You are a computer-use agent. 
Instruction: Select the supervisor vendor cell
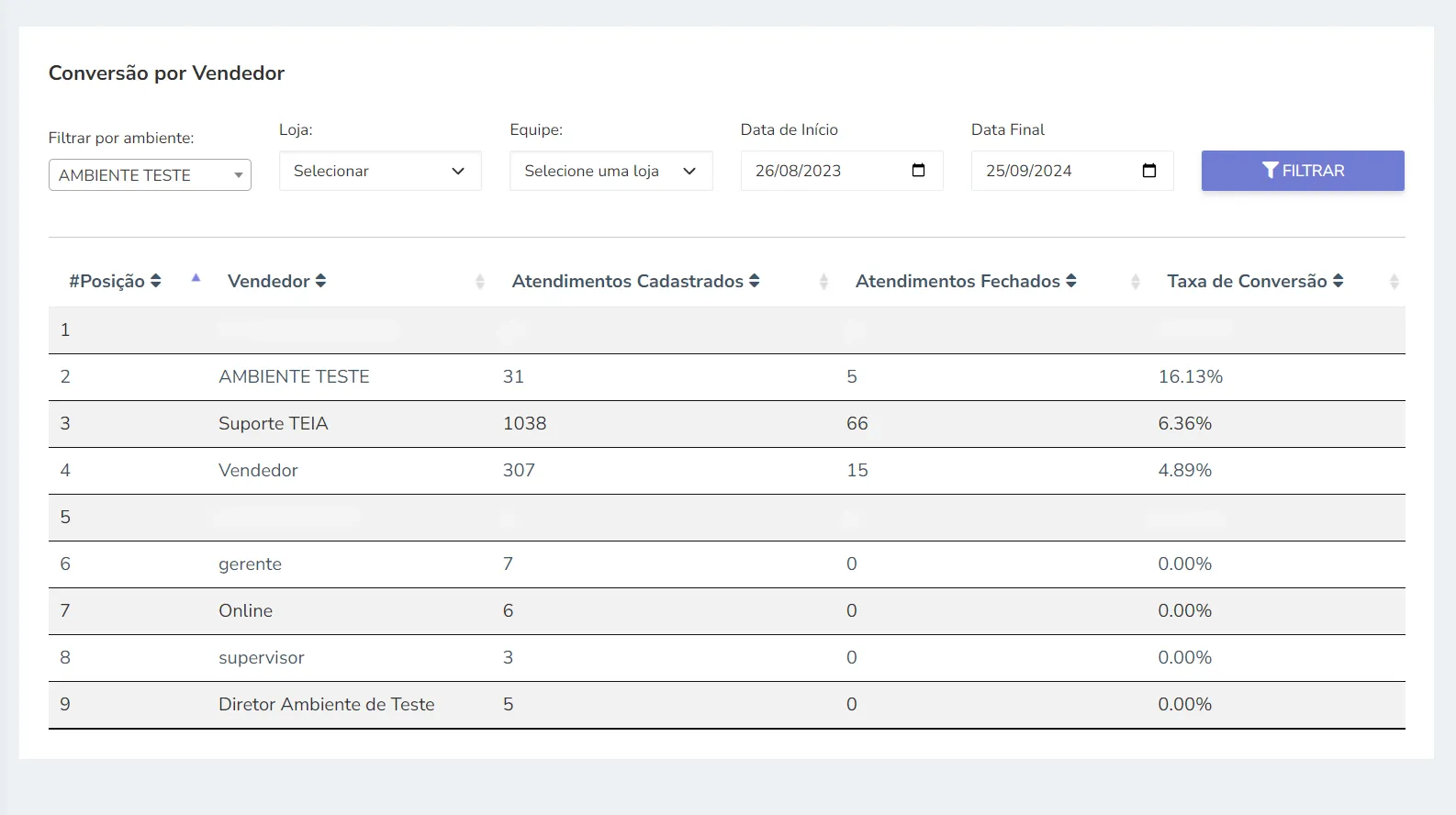click(261, 657)
